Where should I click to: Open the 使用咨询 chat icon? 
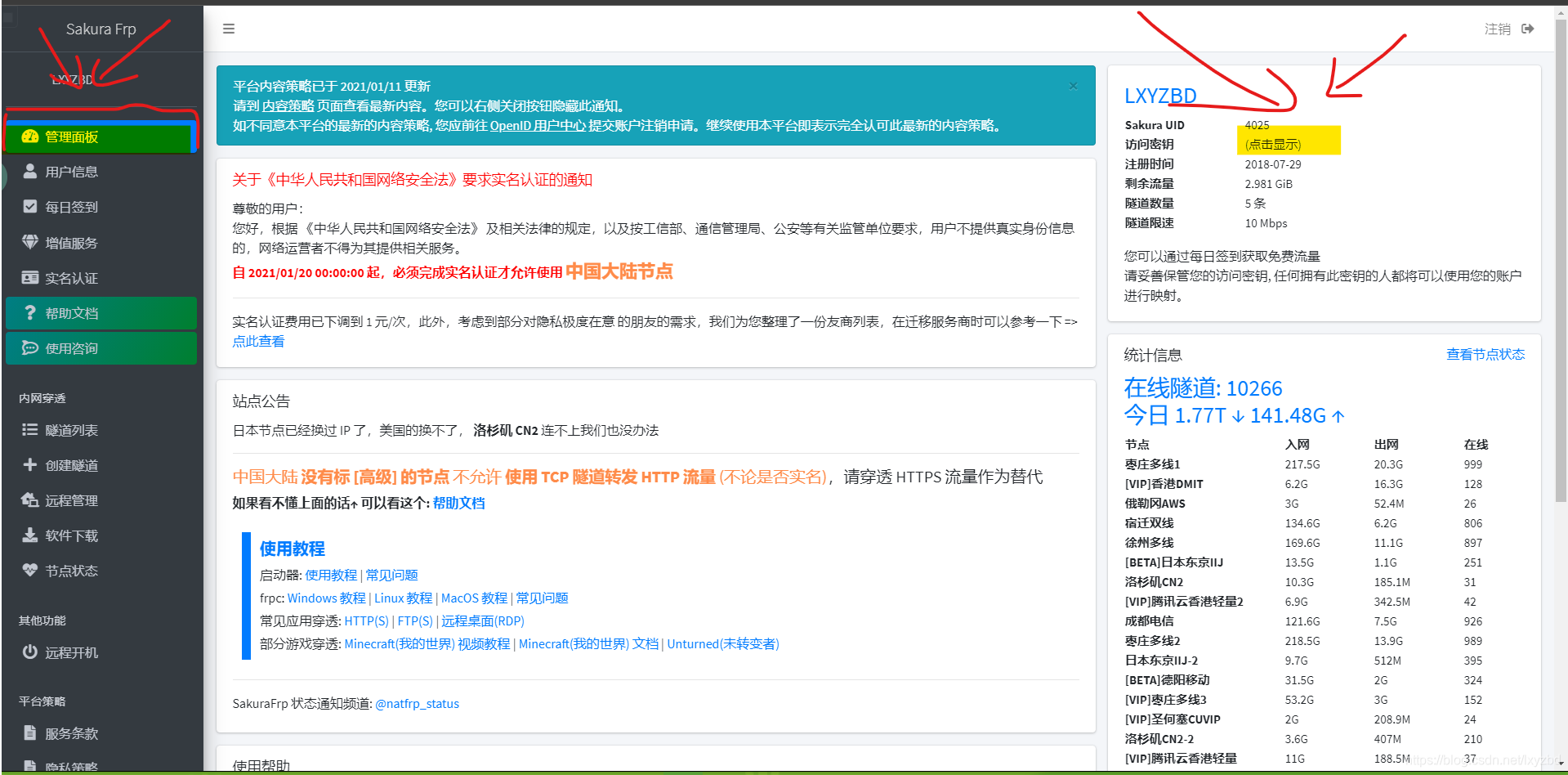(30, 347)
